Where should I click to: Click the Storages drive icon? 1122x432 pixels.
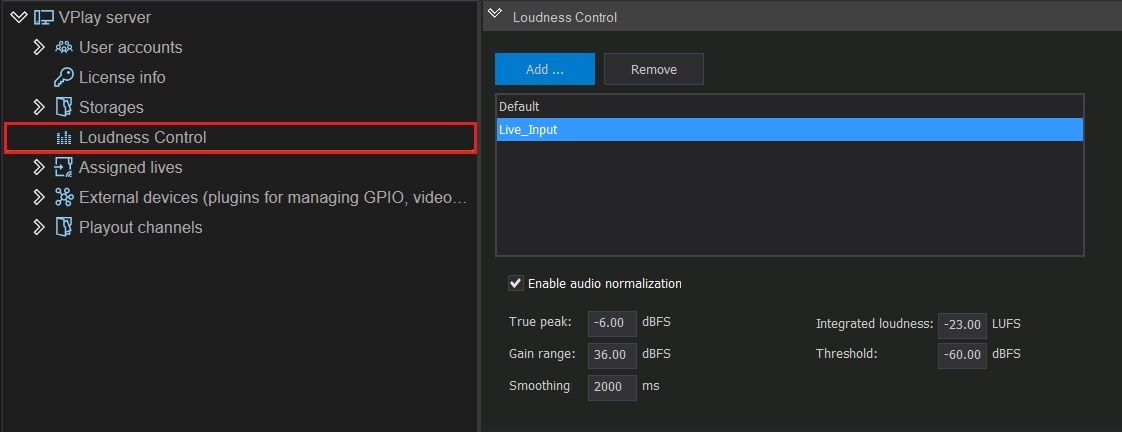click(x=64, y=107)
